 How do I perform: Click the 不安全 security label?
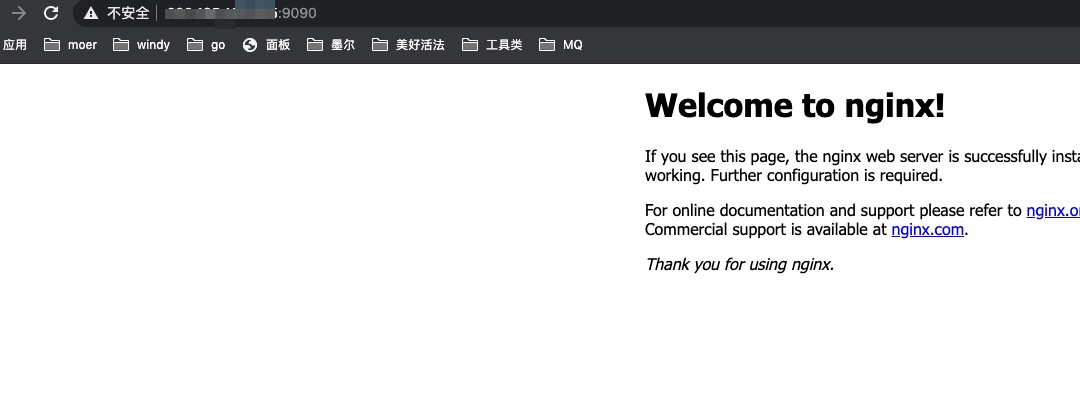(x=128, y=12)
